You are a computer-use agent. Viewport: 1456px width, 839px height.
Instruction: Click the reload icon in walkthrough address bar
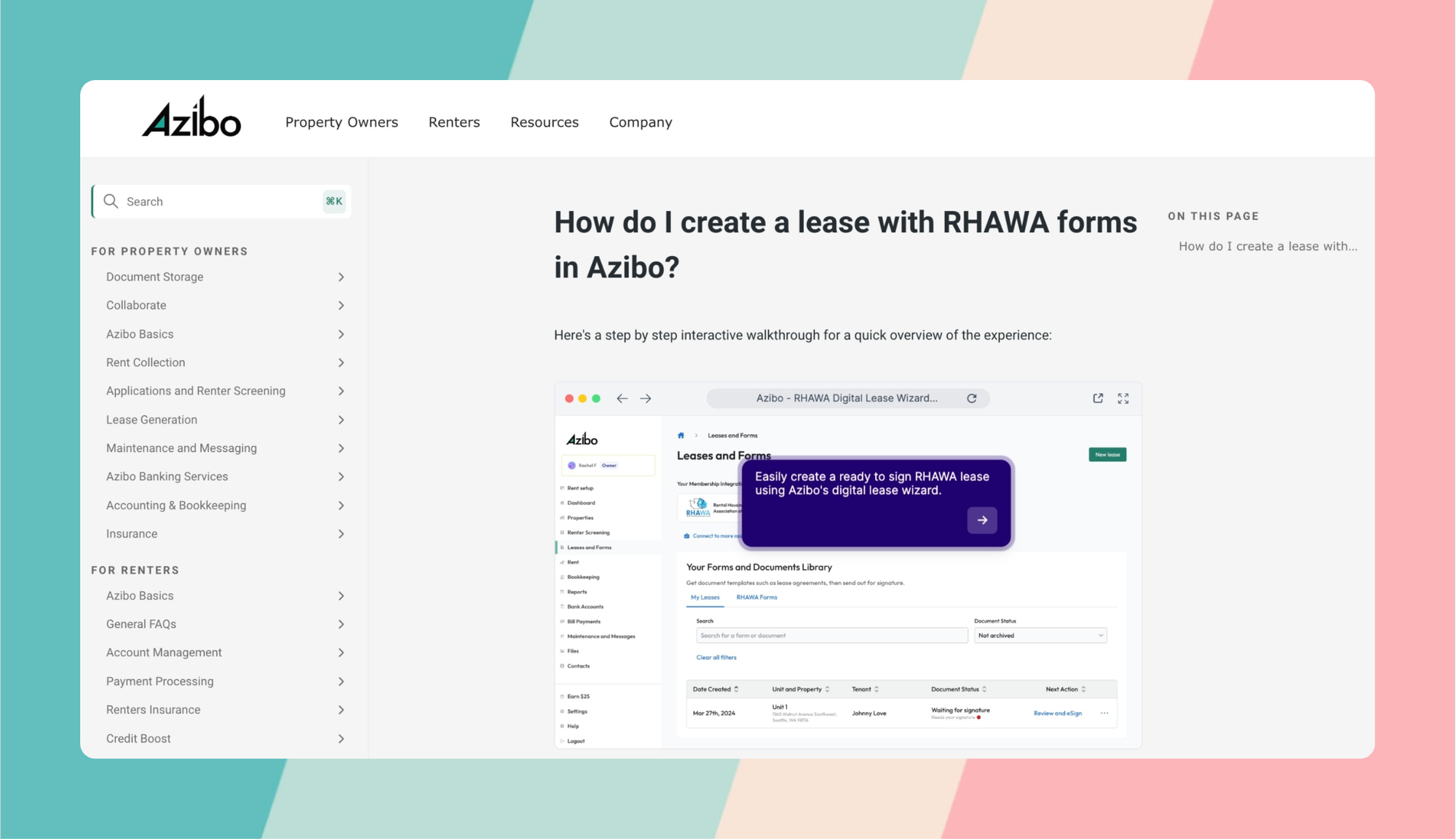tap(971, 399)
